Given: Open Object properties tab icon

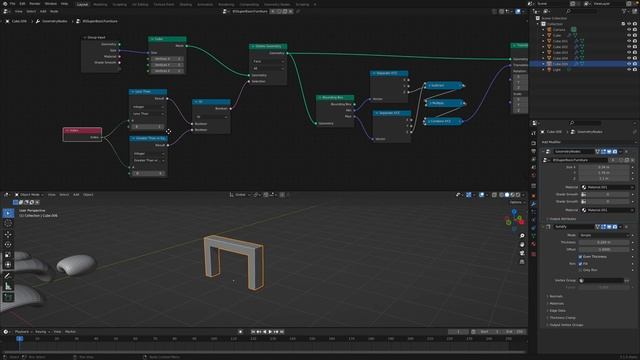Looking at the screenshot, I should pos(533,196).
